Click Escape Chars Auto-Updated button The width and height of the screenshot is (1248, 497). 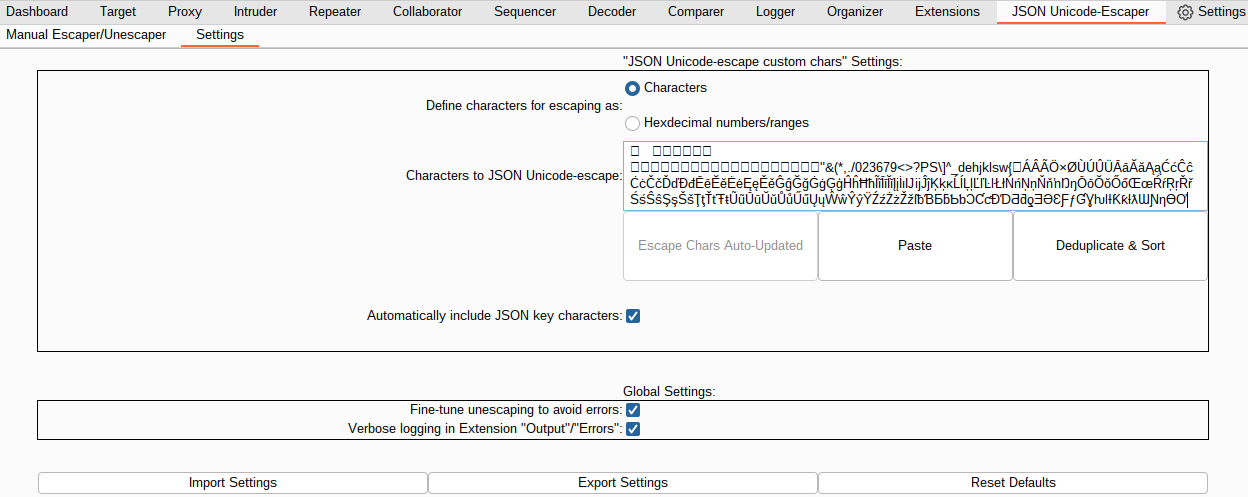[720, 246]
